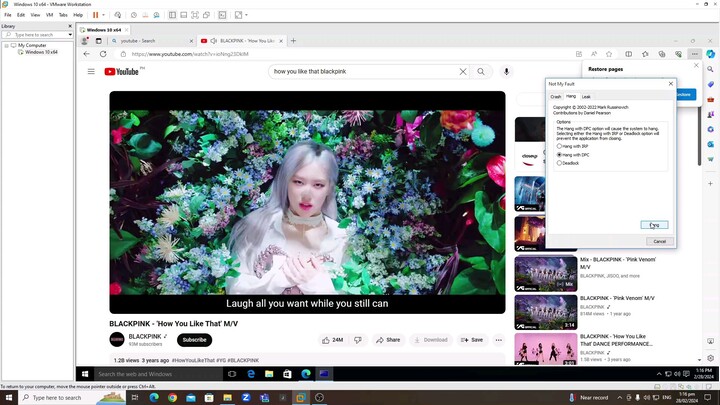Select the Hang with IRP radio button
The width and height of the screenshot is (720, 405).
(559, 146)
